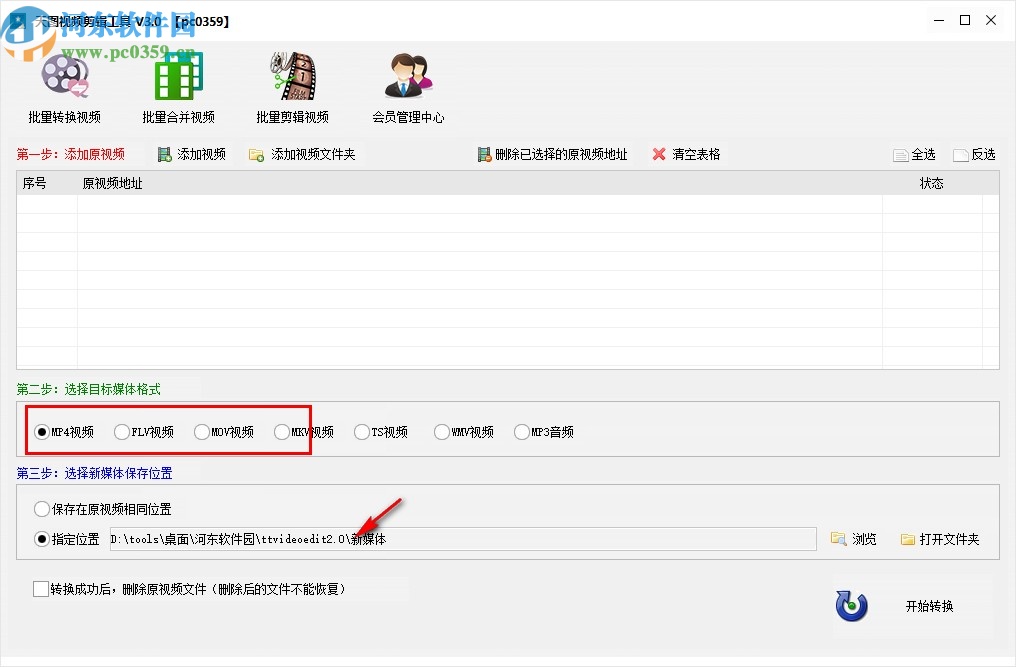Click the 原视频地址 column header

(x=479, y=183)
